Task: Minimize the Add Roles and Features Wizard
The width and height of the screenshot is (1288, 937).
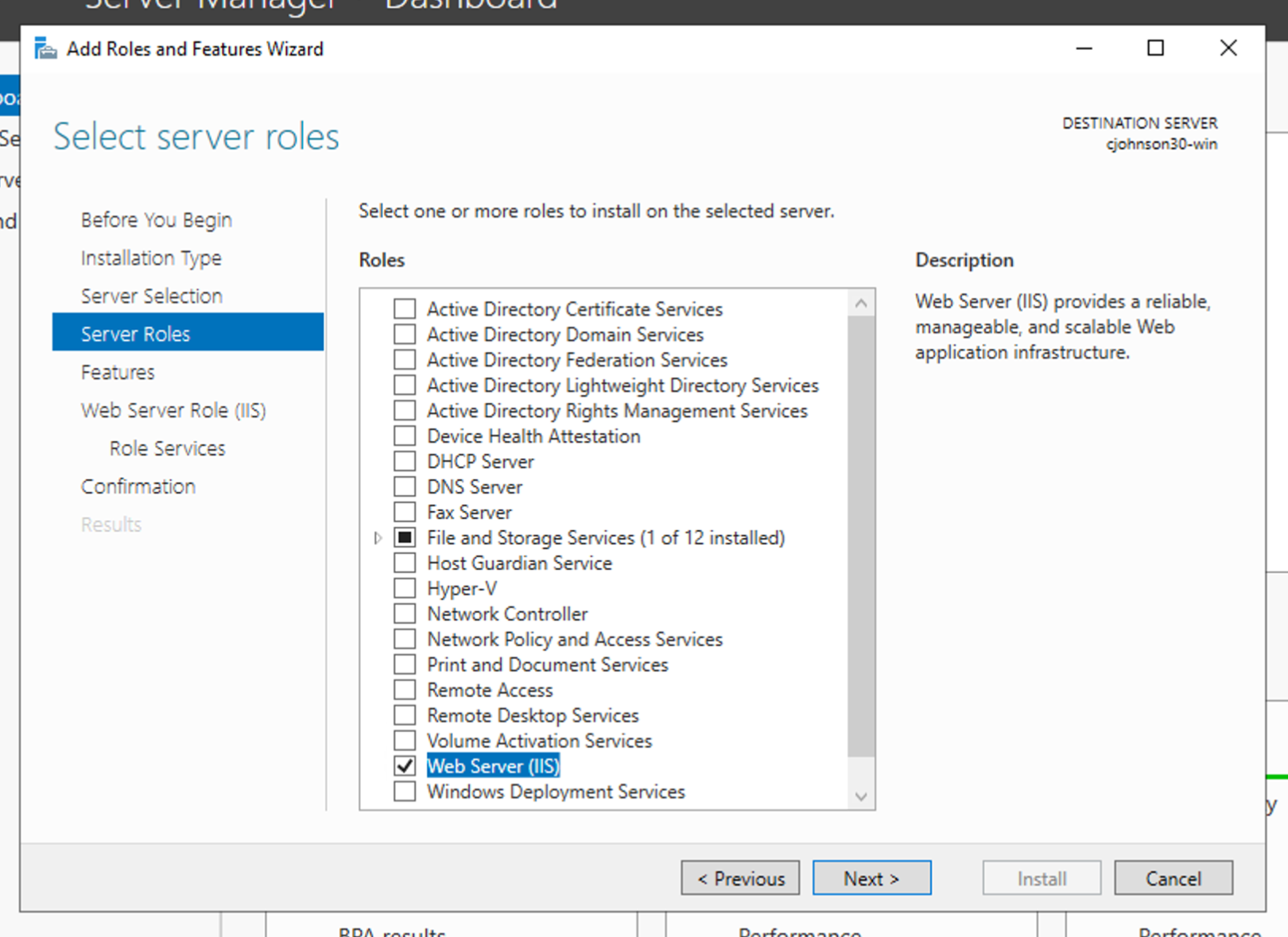Action: coord(1084,48)
